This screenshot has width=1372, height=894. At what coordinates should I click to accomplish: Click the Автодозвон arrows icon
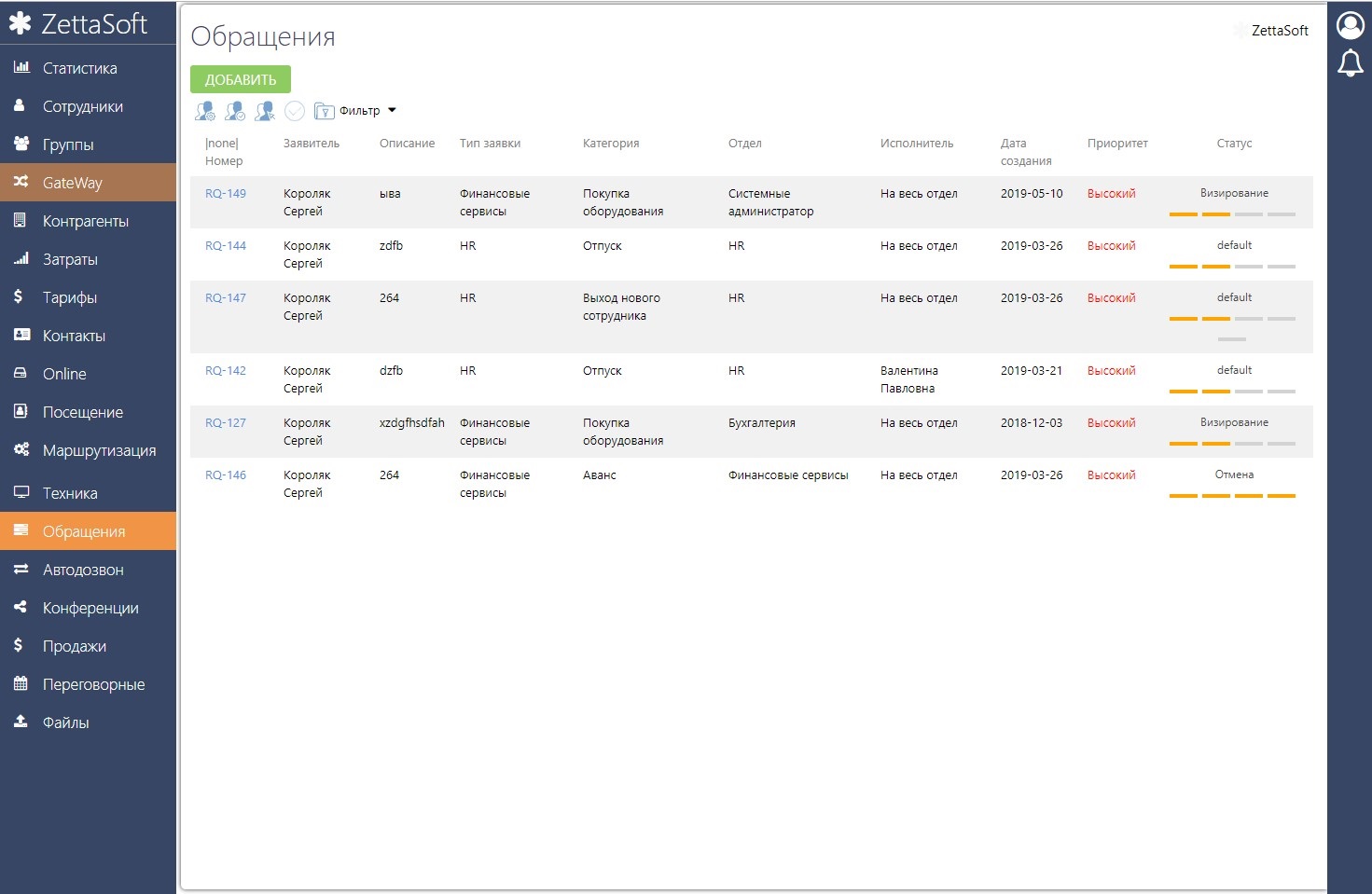(21, 569)
